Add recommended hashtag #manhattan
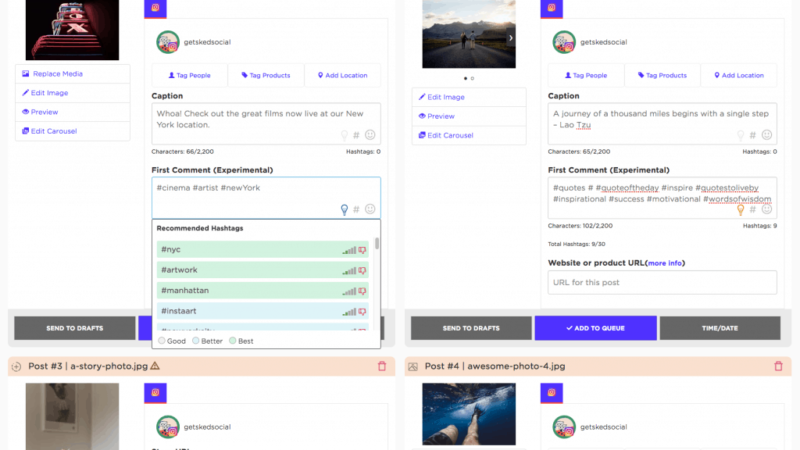Viewport: 800px width, 450px height. click(262, 290)
